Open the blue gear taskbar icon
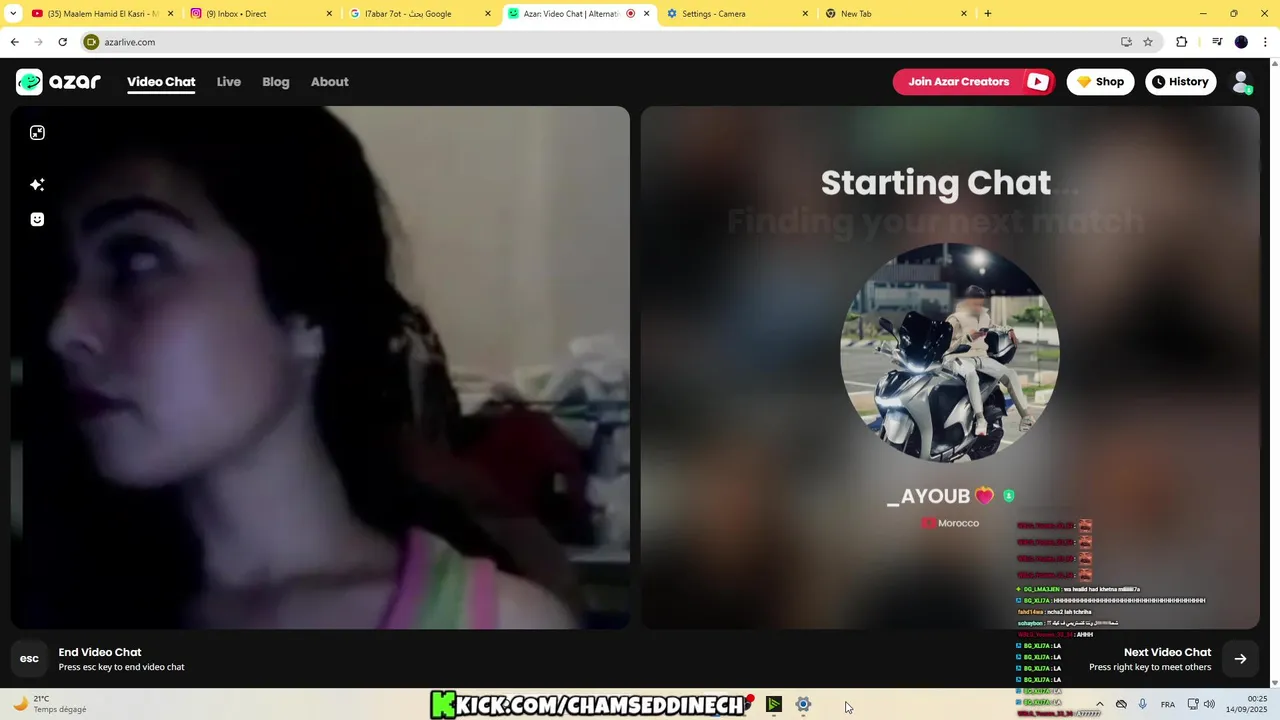This screenshot has height=720, width=1280. 803,704
